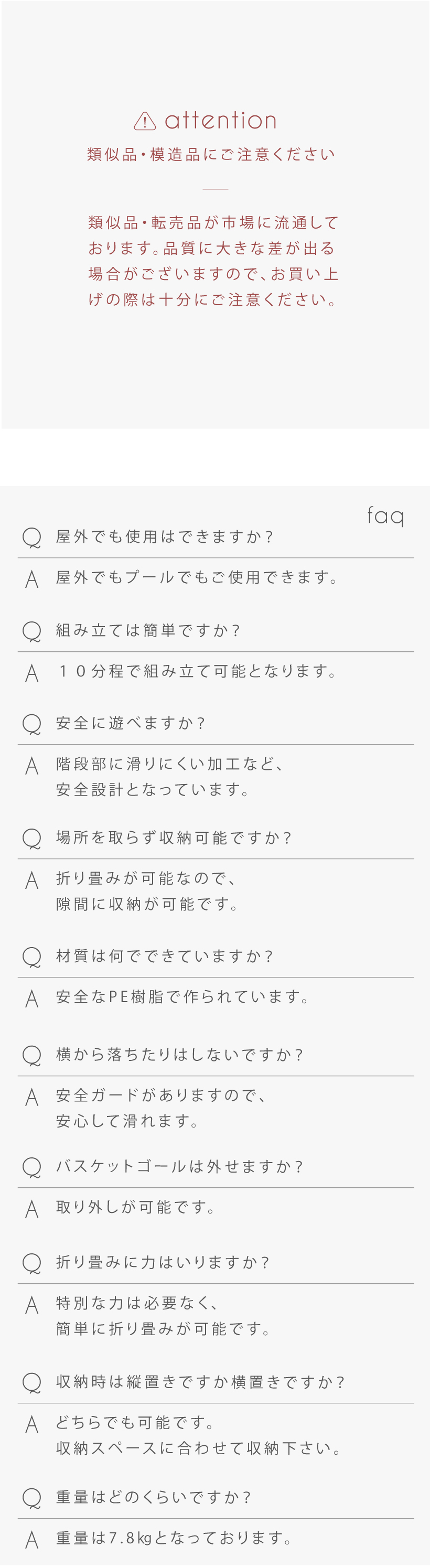Click the Q icon beside 安全に遊べますか
The width and height of the screenshot is (430, 1568).
click(x=31, y=724)
